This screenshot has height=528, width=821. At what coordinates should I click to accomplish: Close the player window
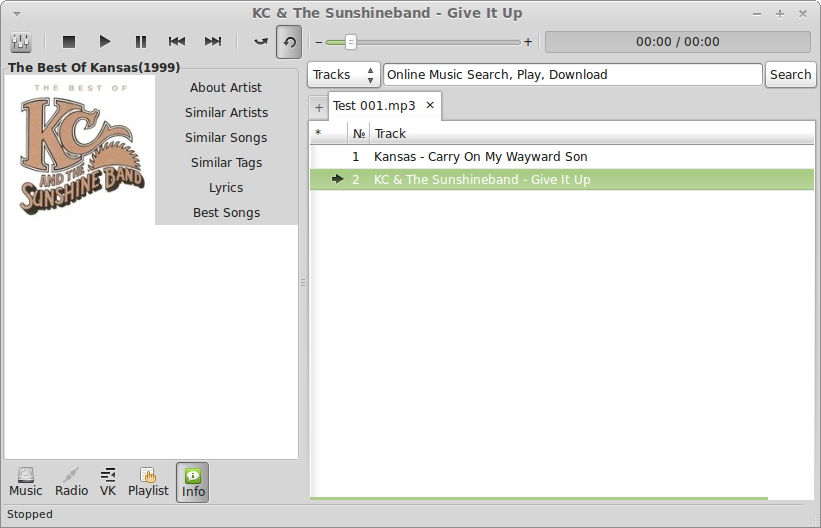[x=803, y=14]
